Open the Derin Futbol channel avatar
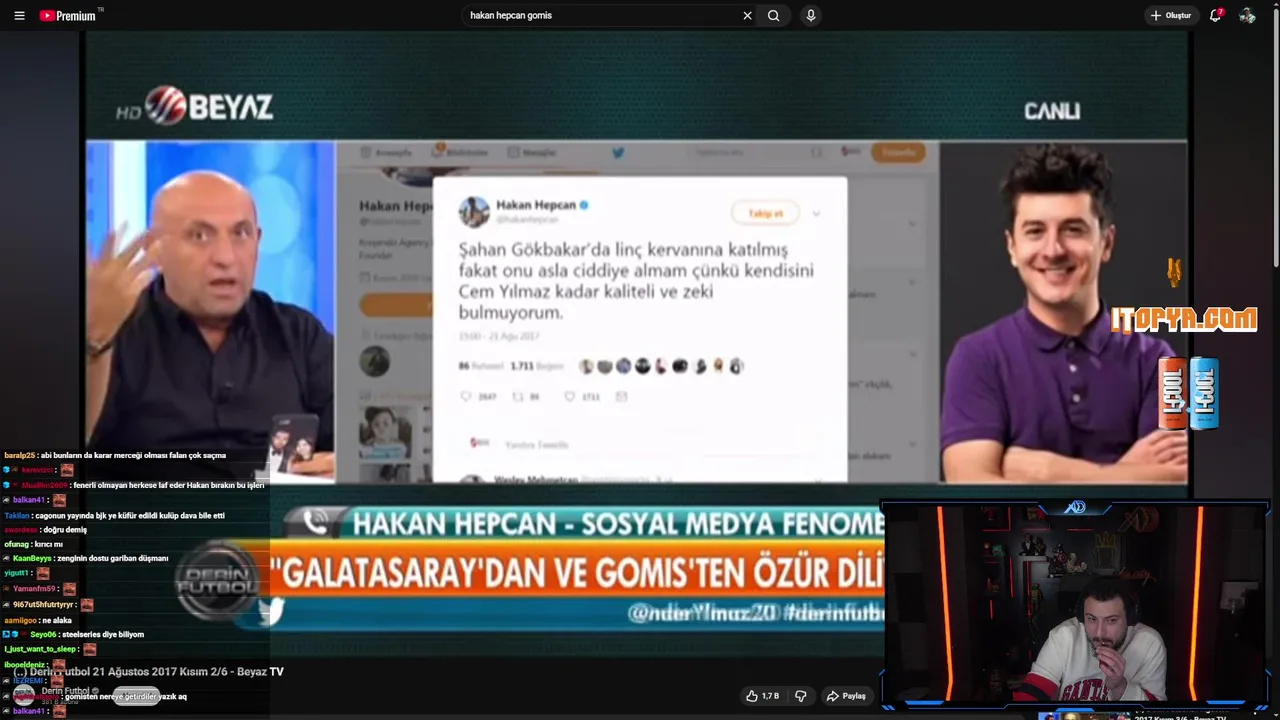The width and height of the screenshot is (1280, 720). [x=24, y=695]
